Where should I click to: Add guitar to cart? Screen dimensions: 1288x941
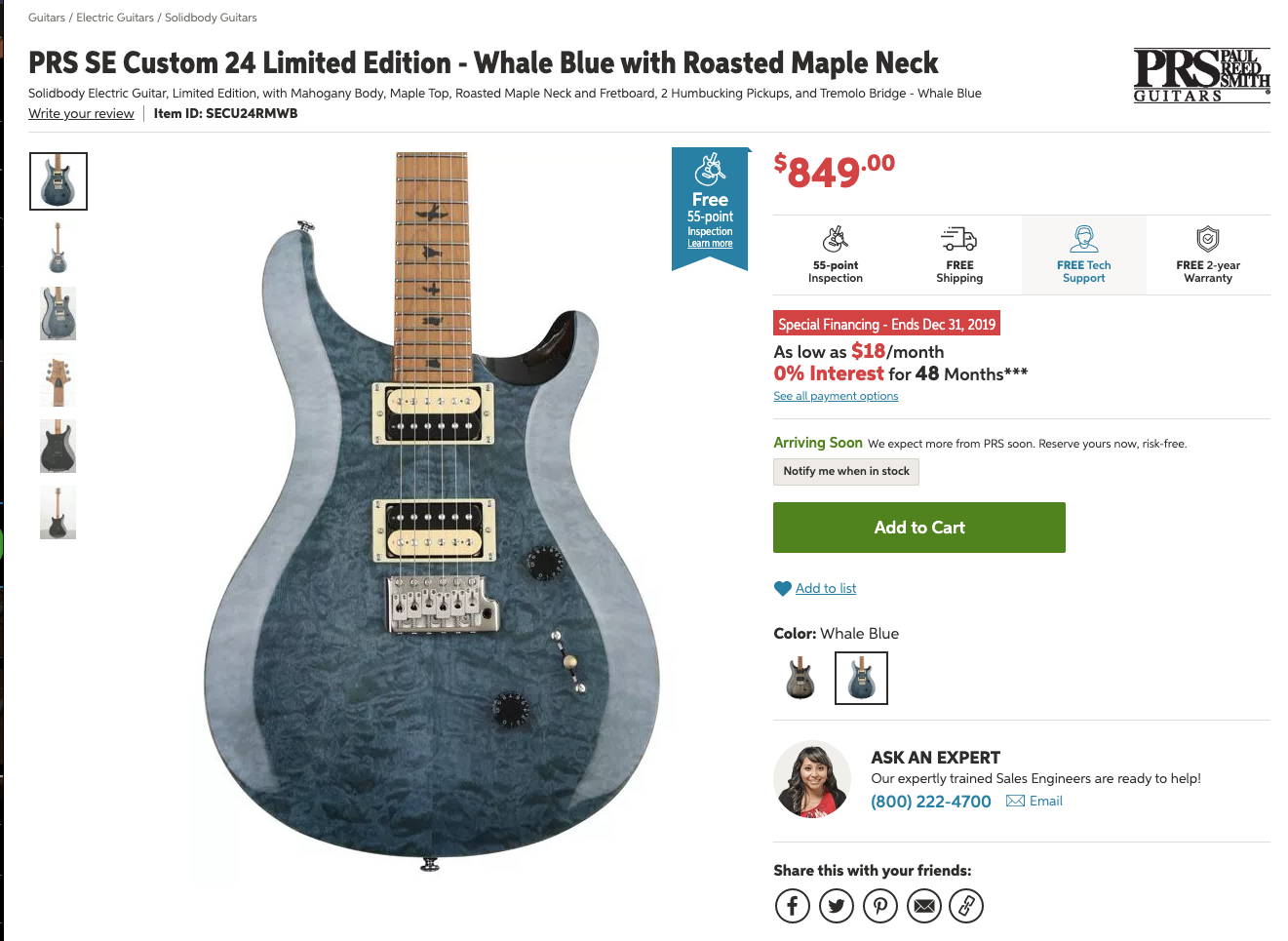(x=918, y=528)
